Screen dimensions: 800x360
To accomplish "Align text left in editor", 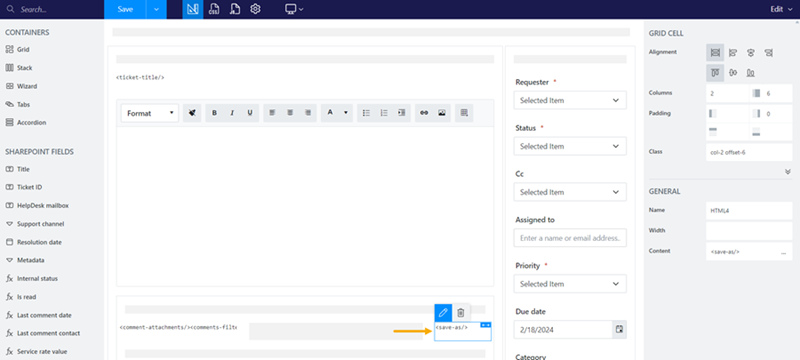I will tap(272, 113).
